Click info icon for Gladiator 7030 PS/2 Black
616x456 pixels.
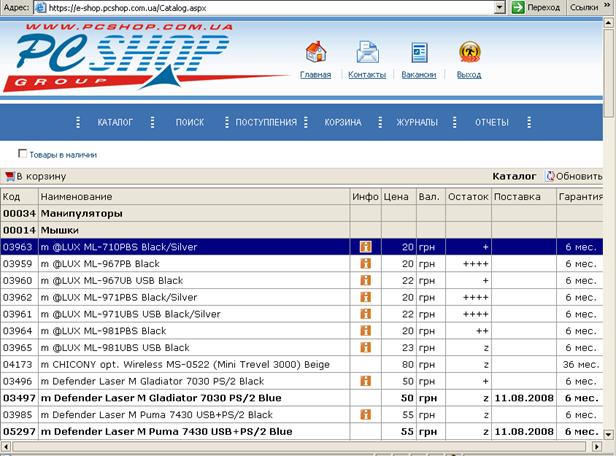pyautogui.click(x=366, y=381)
